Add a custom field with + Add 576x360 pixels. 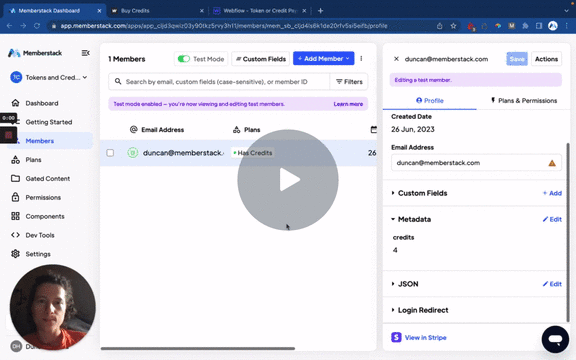point(552,193)
